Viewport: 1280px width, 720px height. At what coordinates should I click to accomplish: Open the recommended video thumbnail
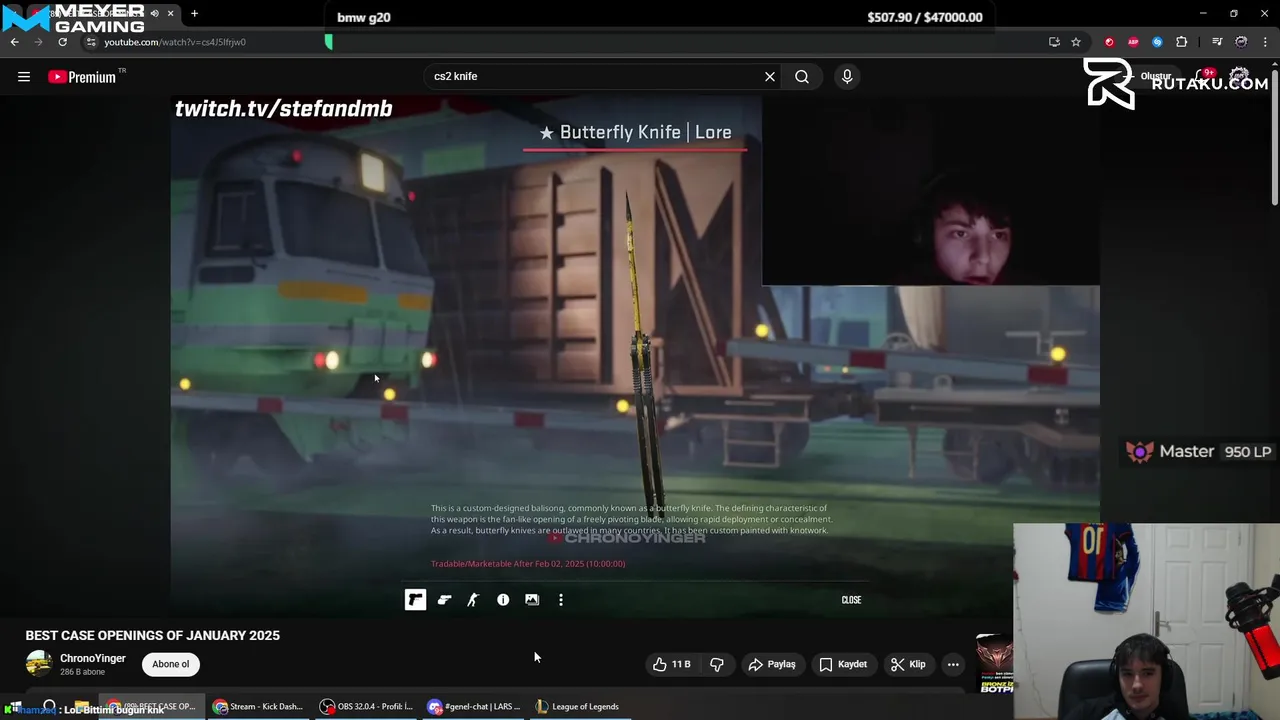click(995, 664)
